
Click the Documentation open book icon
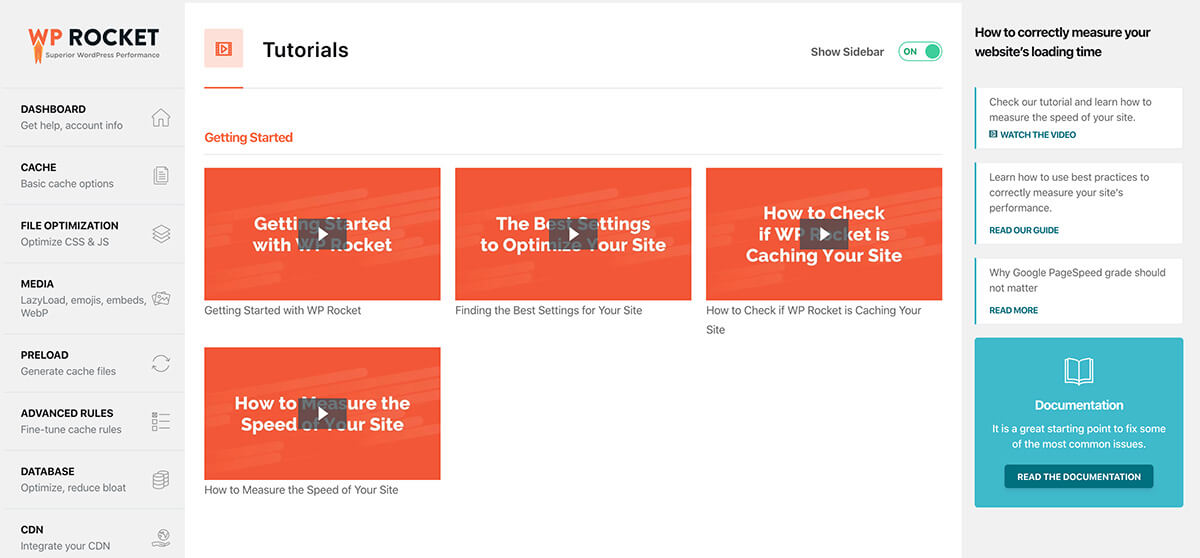(x=1079, y=372)
